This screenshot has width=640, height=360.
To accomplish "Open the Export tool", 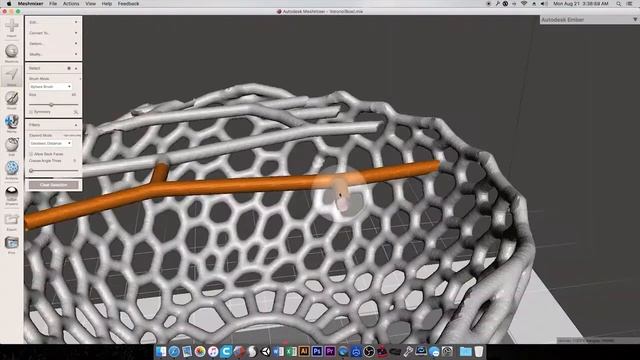I will tap(11, 221).
